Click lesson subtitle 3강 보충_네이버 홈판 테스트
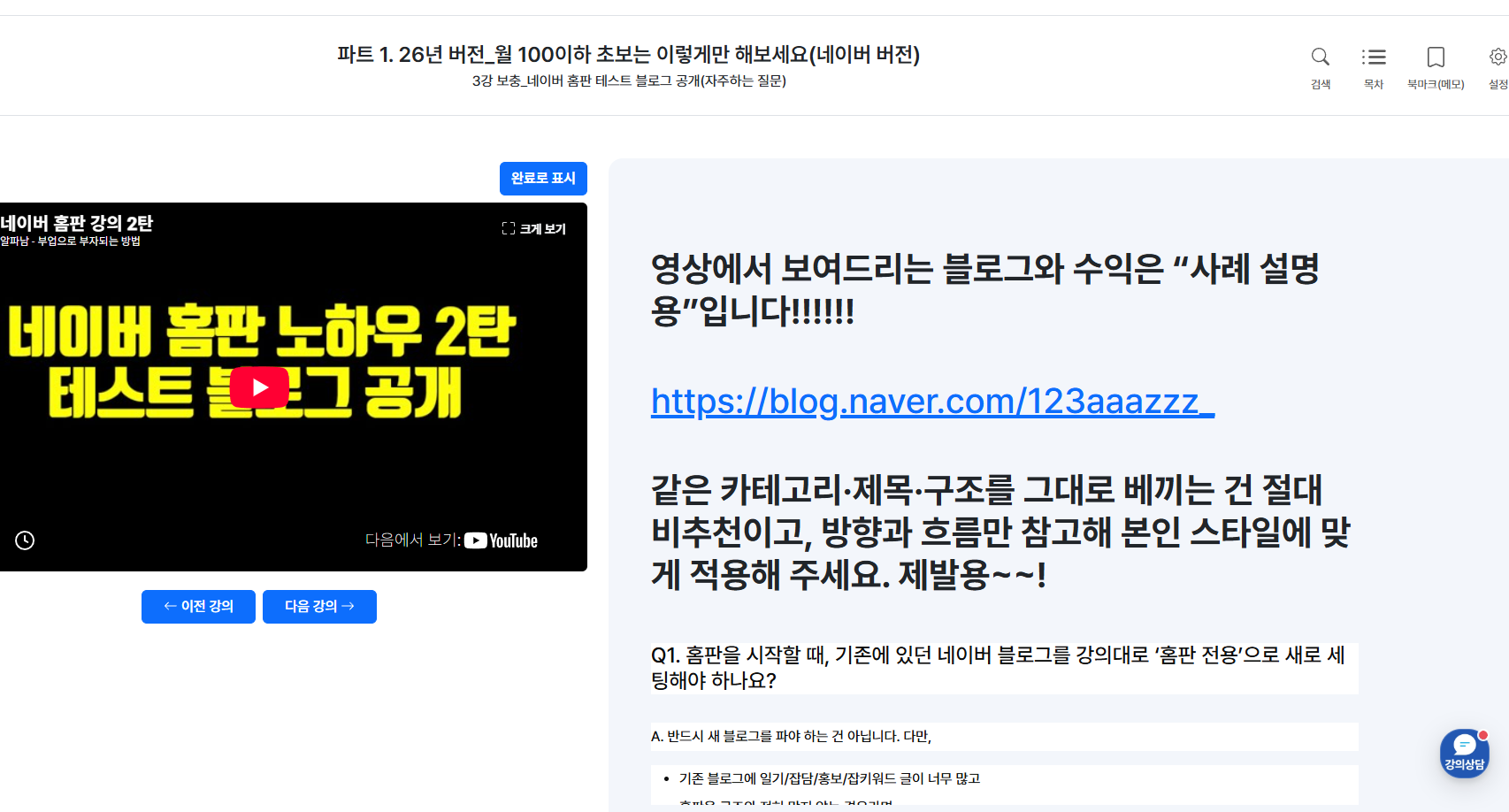Screen dimensions: 1509x812 coord(629,81)
